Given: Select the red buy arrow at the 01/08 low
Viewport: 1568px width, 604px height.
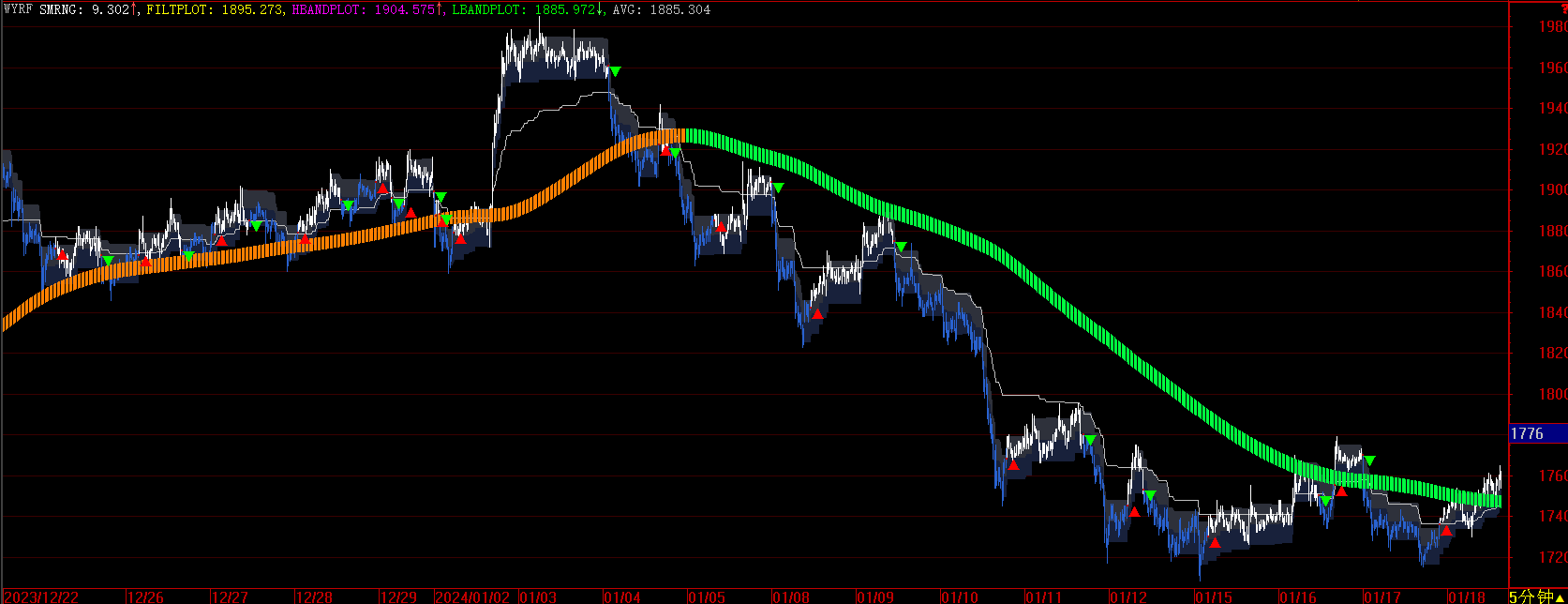Looking at the screenshot, I should (817, 314).
